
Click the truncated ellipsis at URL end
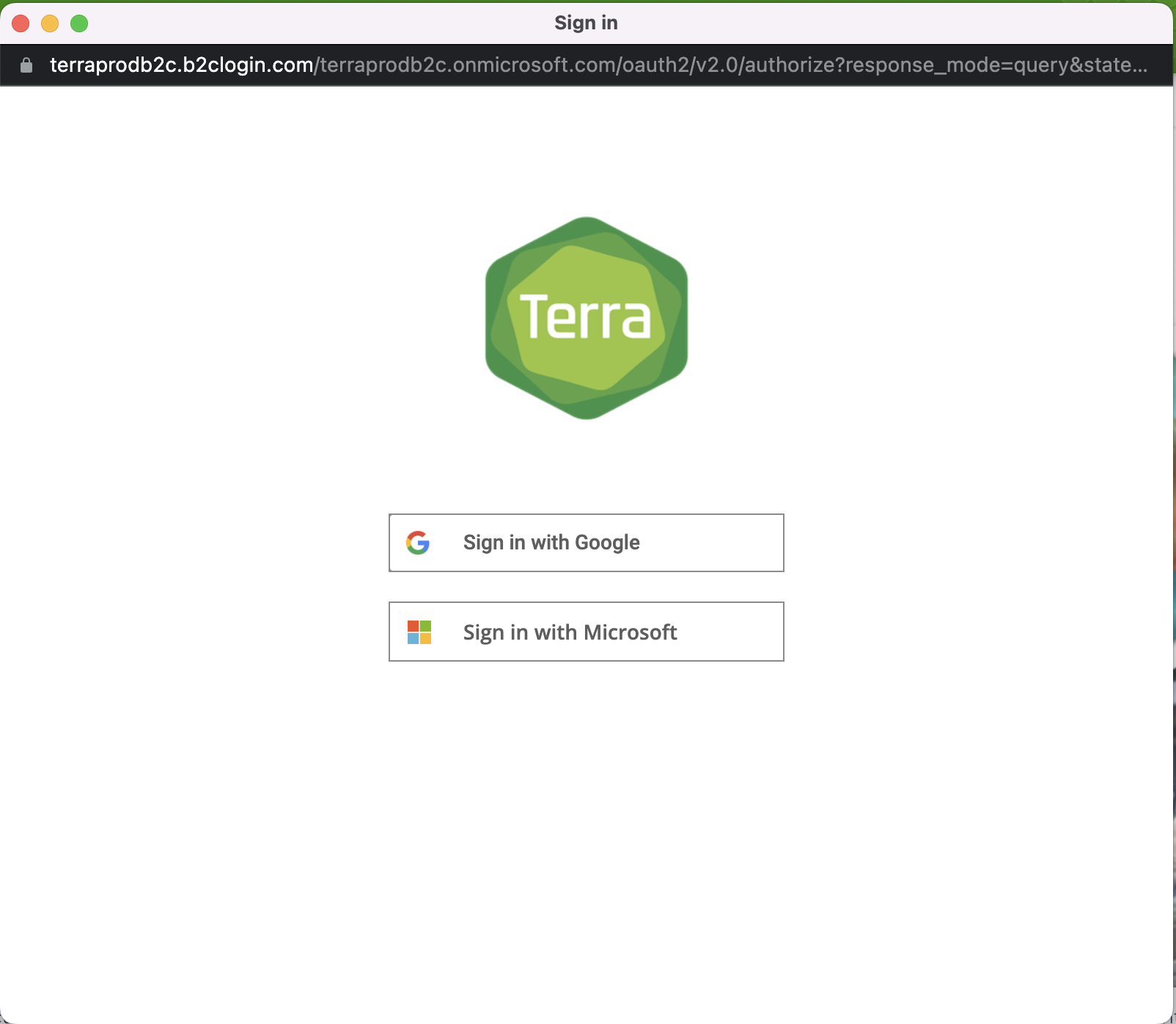click(x=1139, y=67)
